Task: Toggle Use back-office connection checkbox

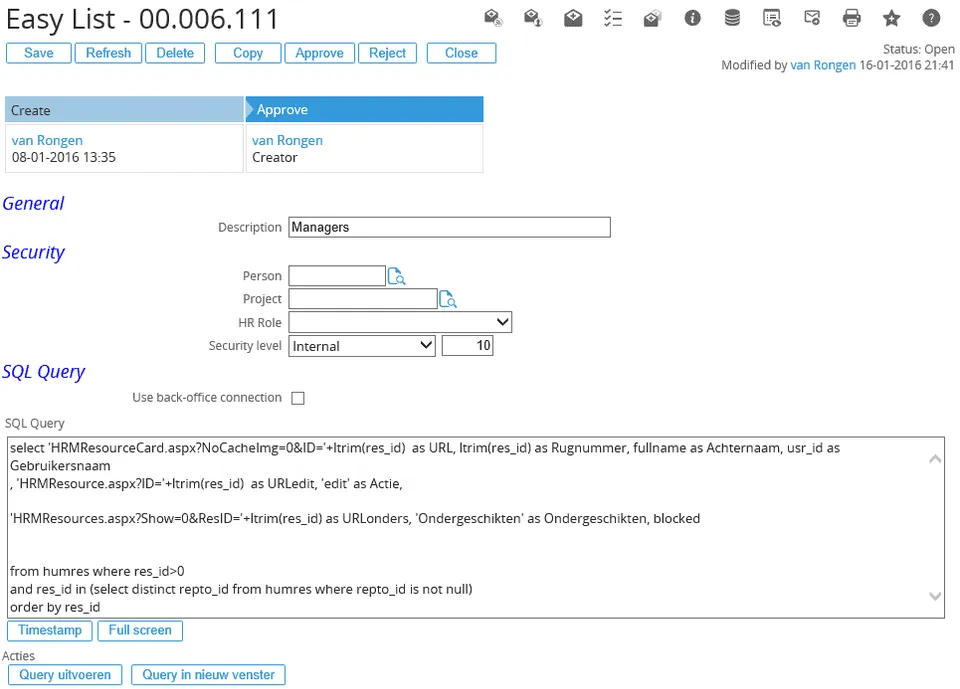Action: (298, 398)
